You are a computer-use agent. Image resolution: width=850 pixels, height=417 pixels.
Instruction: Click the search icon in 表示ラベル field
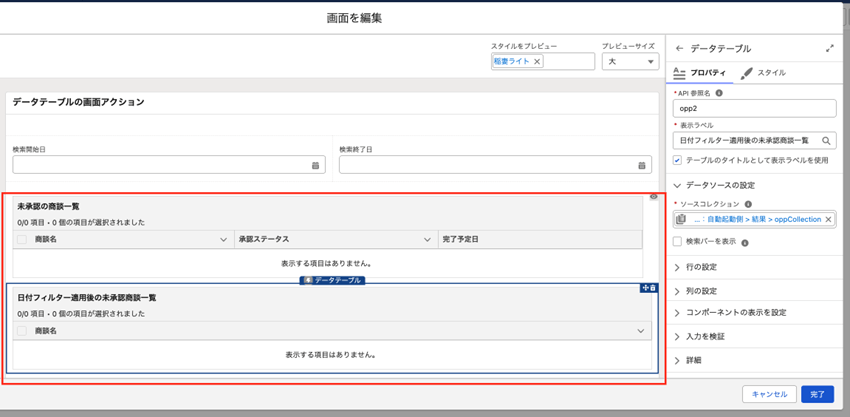coord(827,141)
